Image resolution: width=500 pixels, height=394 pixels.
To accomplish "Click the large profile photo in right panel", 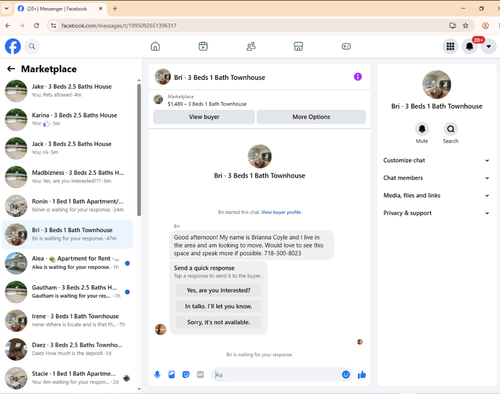I will point(437,85).
